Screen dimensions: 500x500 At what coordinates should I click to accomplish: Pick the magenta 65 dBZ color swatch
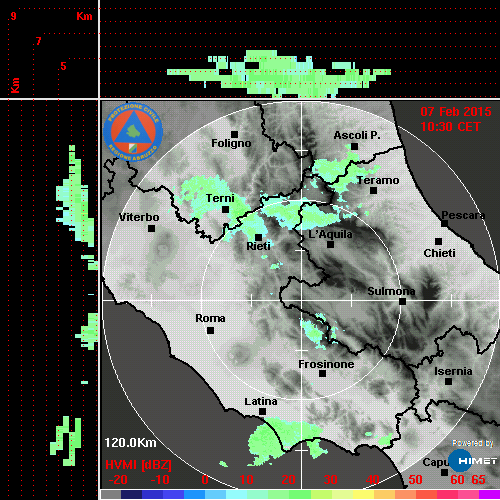(489, 495)
